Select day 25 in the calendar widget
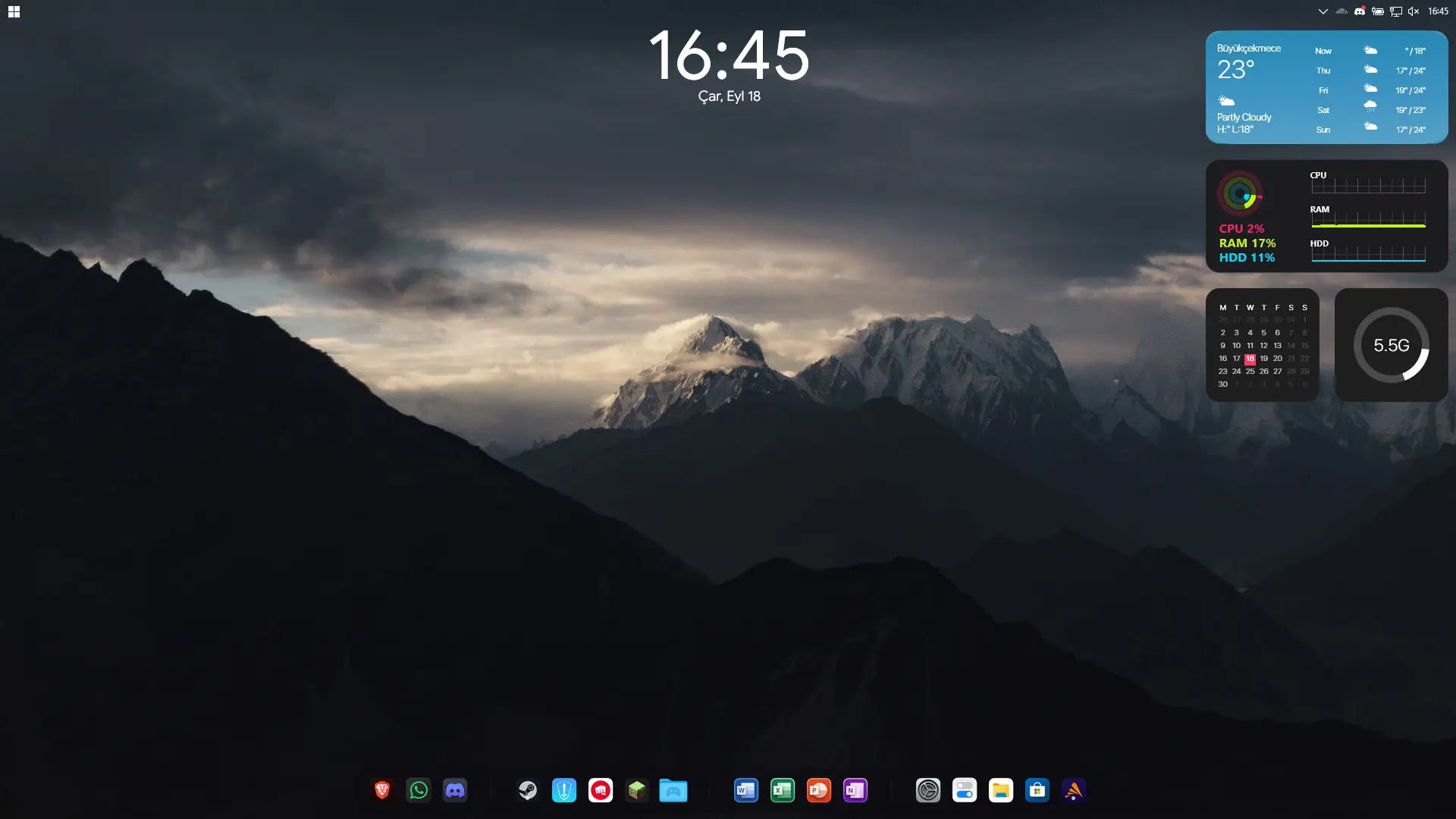Screen dimensions: 1456x819 click(1250, 372)
